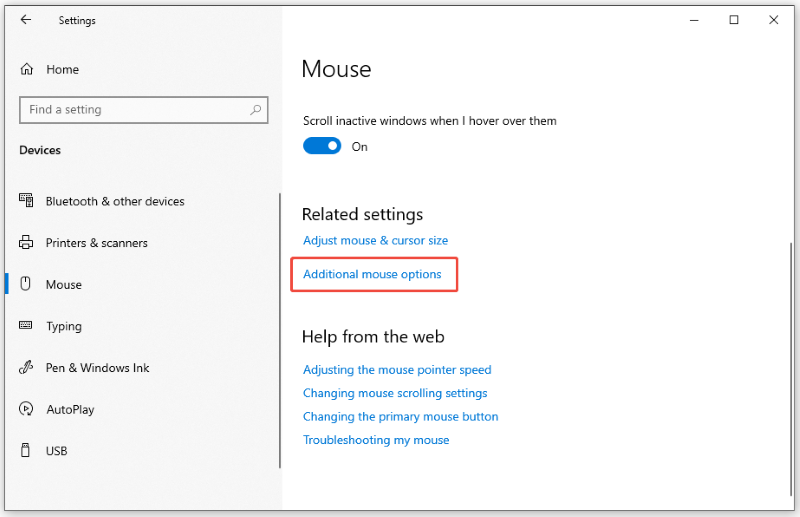Click the back arrow in Settings

[x=26, y=20]
